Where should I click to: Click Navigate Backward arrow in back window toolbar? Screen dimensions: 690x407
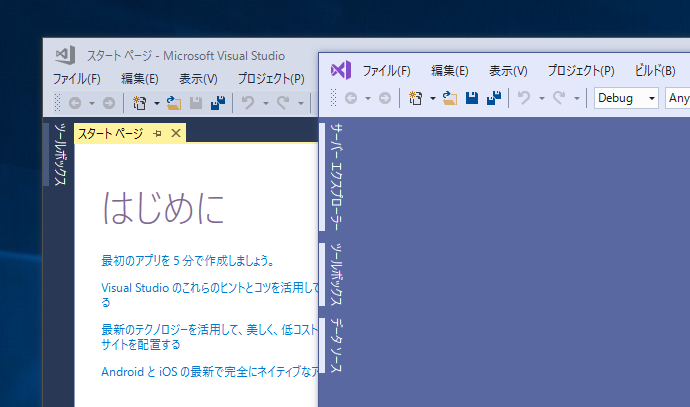pos(75,103)
